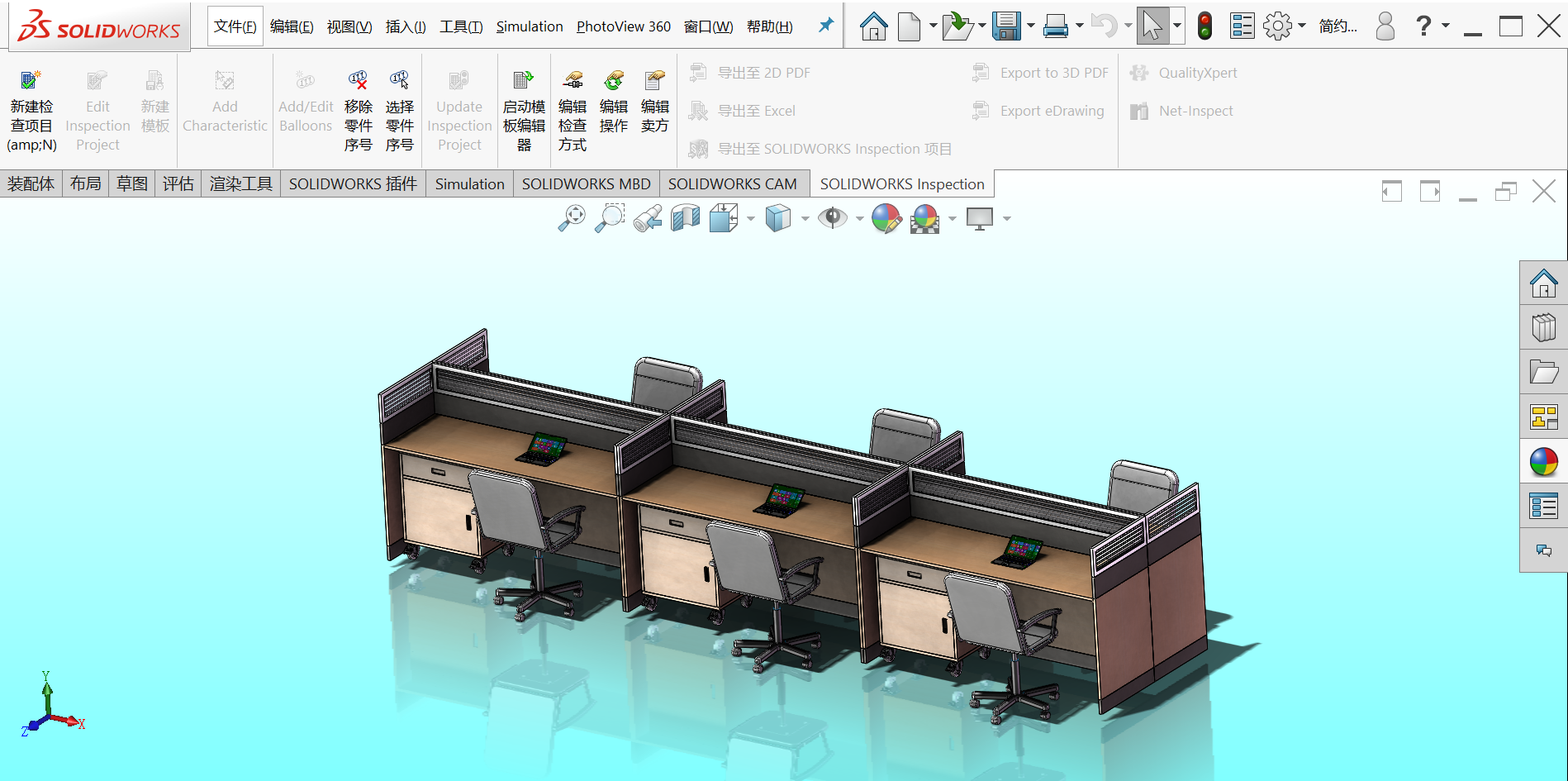Viewport: 1568px width, 781px height.
Task: Open the Edit Appearance color ball icon
Action: pos(886,218)
